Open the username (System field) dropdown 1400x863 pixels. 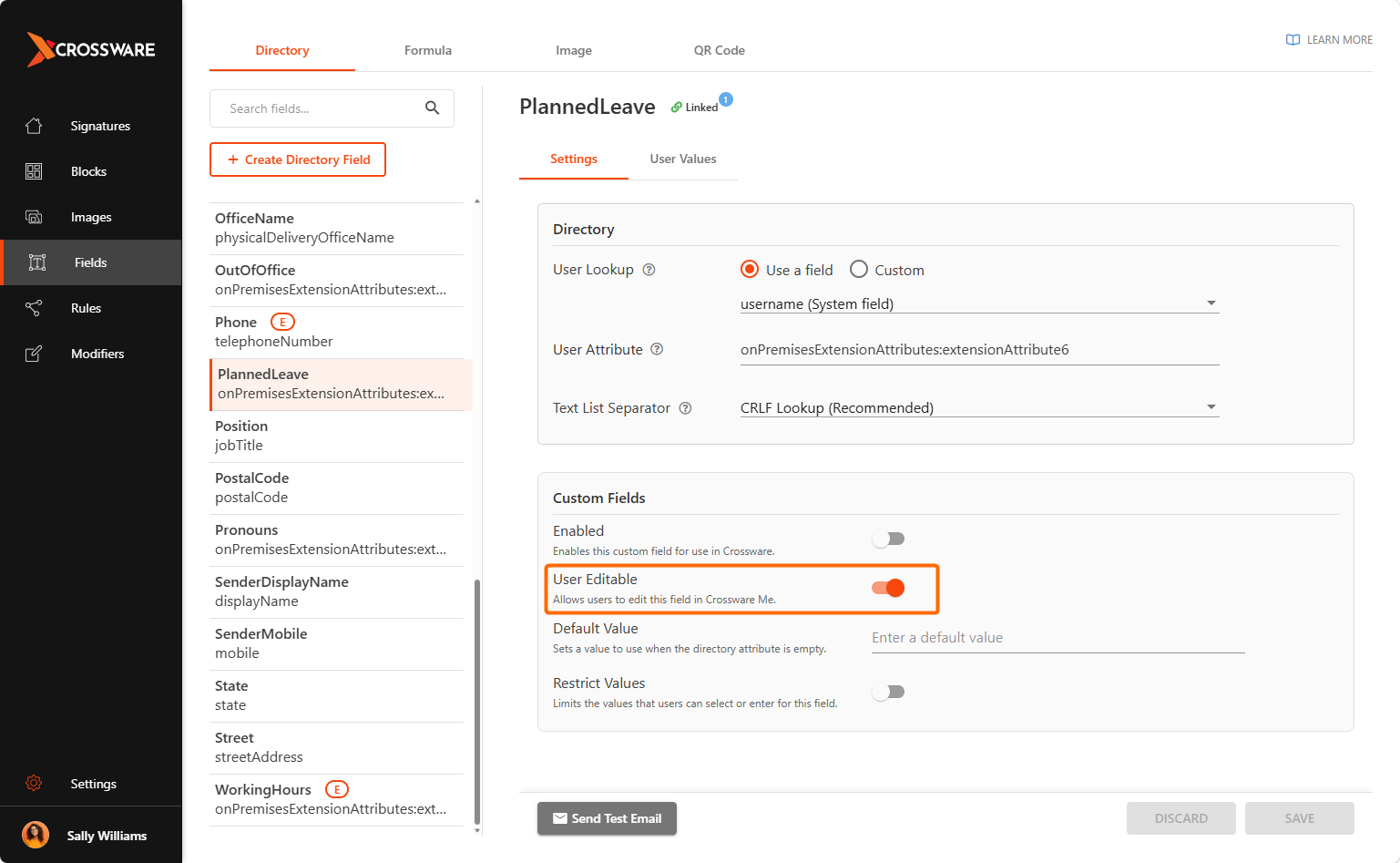[x=979, y=303]
